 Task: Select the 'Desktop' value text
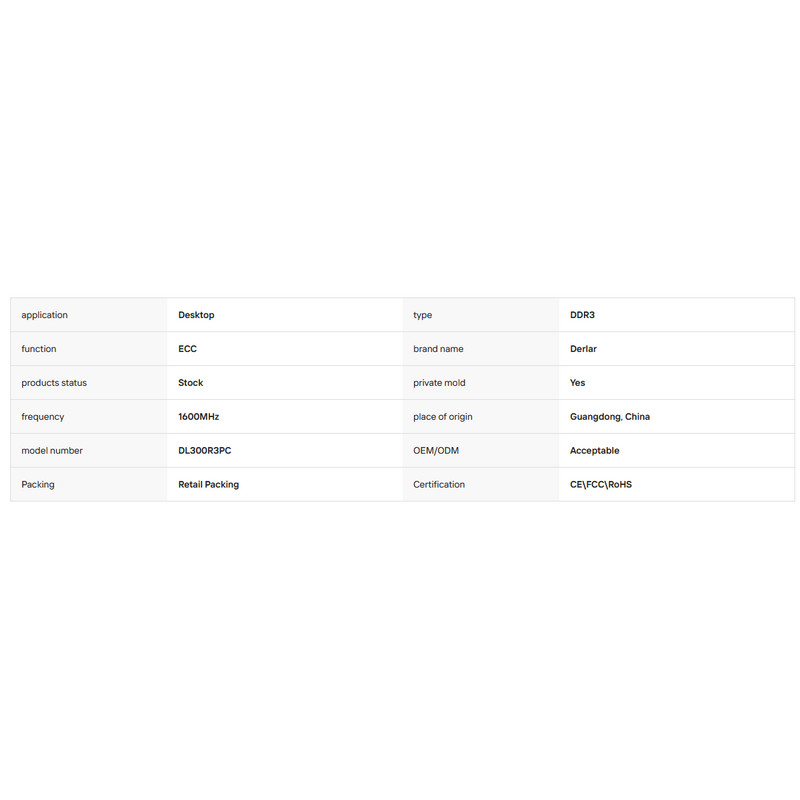(x=196, y=315)
